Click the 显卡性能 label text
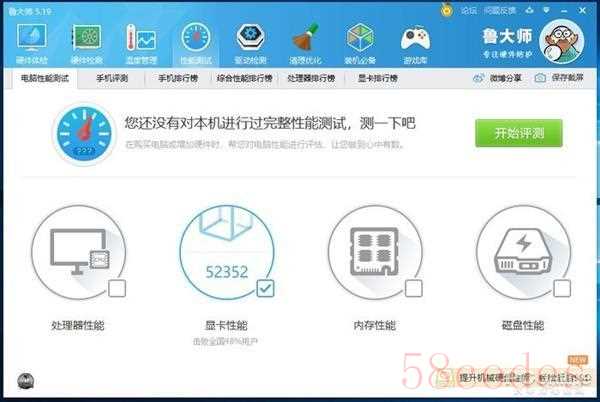 [227, 326]
